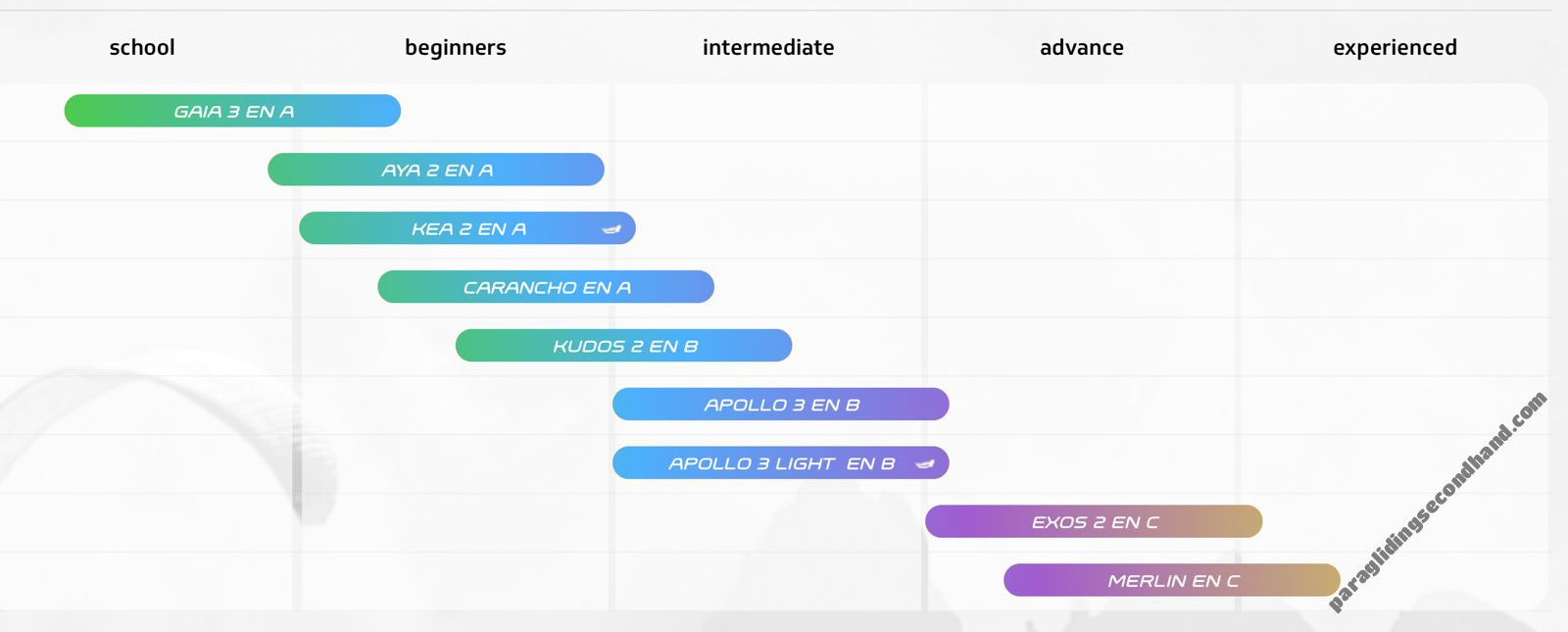Click the school column heading
This screenshot has width=1568, height=632.
pyautogui.click(x=142, y=47)
